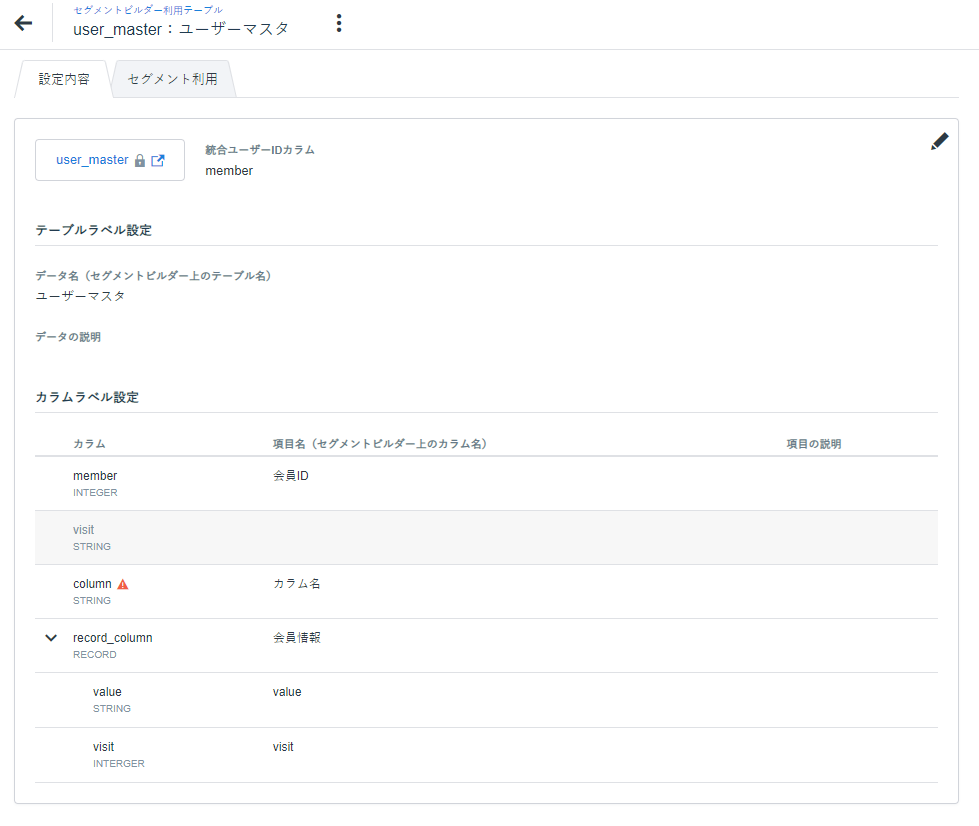
Task: Select the member column row
Action: click(x=486, y=483)
